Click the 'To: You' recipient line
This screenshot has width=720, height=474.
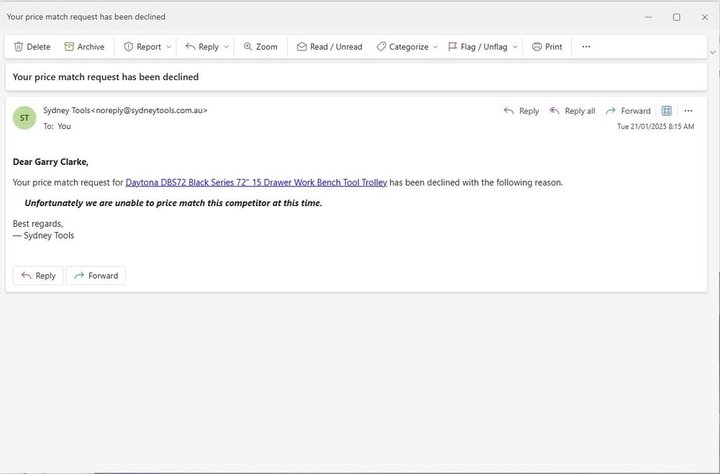[57, 126]
